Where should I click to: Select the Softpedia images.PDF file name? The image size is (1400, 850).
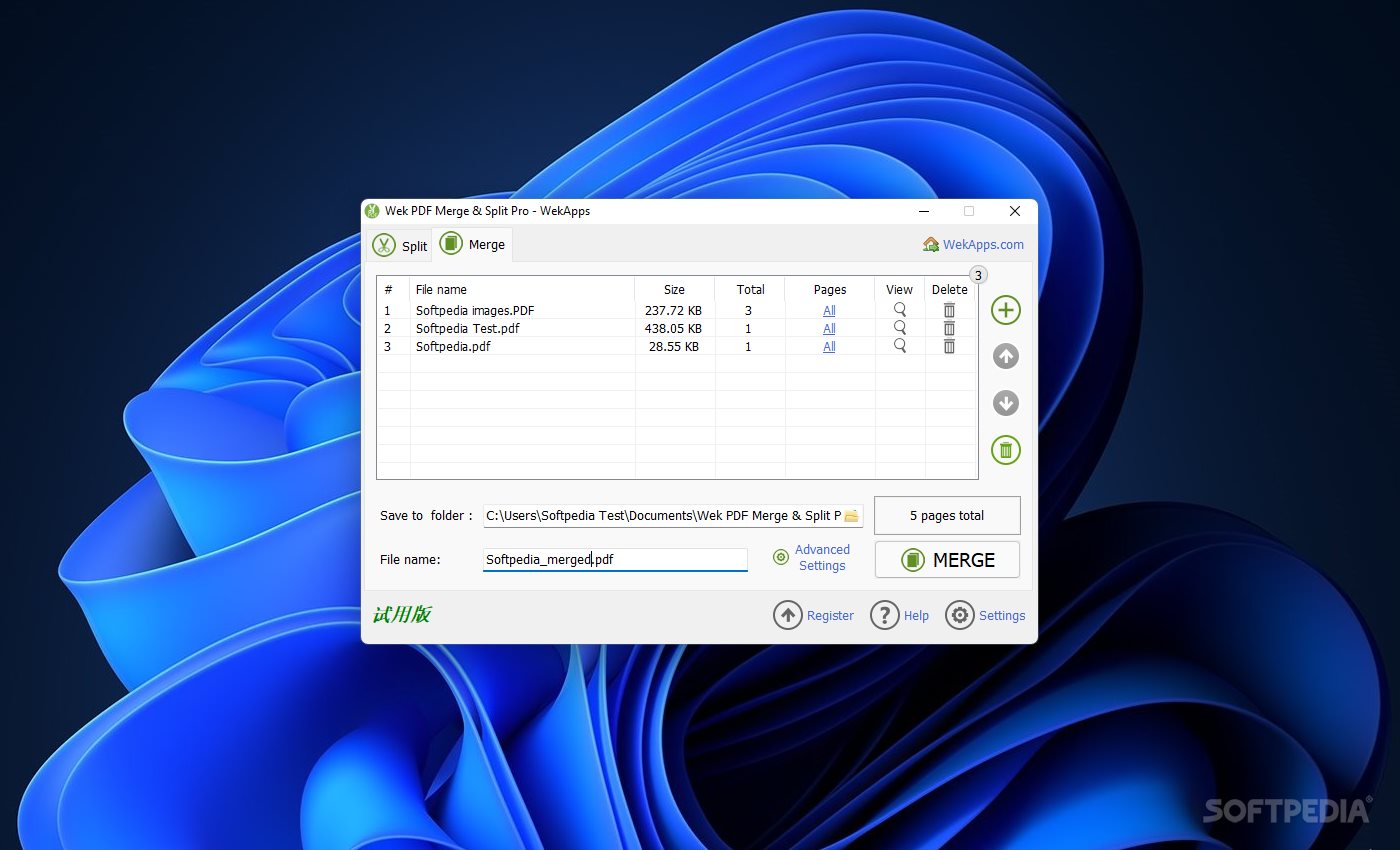[x=475, y=311]
